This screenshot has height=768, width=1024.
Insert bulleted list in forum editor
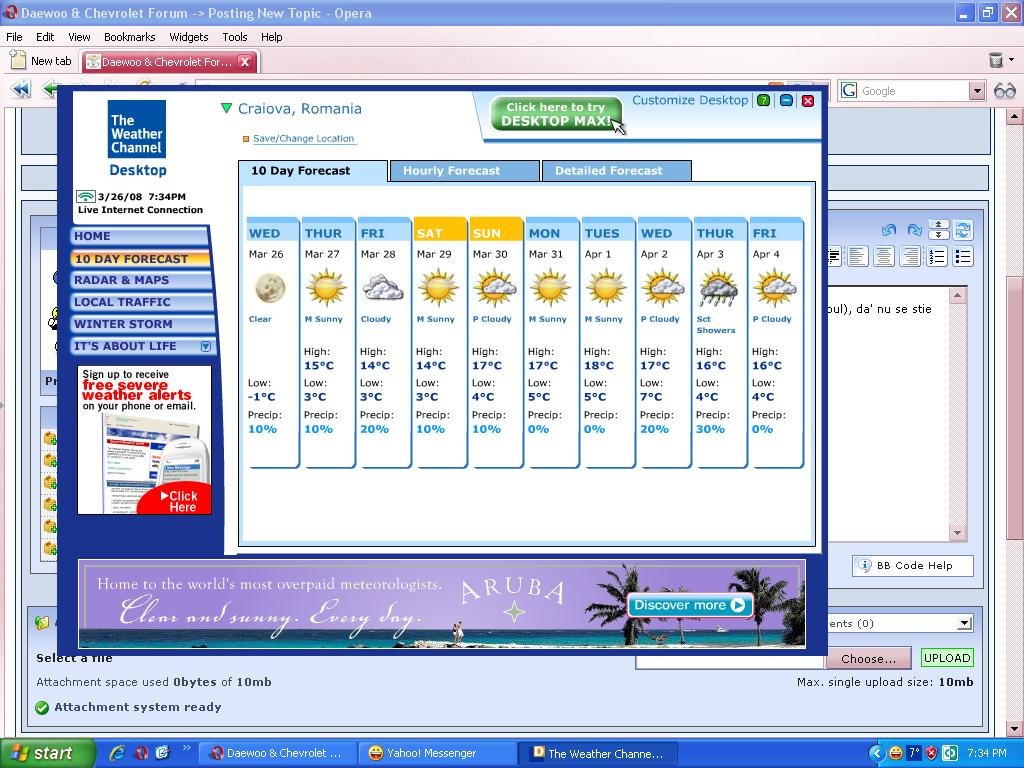tap(963, 256)
